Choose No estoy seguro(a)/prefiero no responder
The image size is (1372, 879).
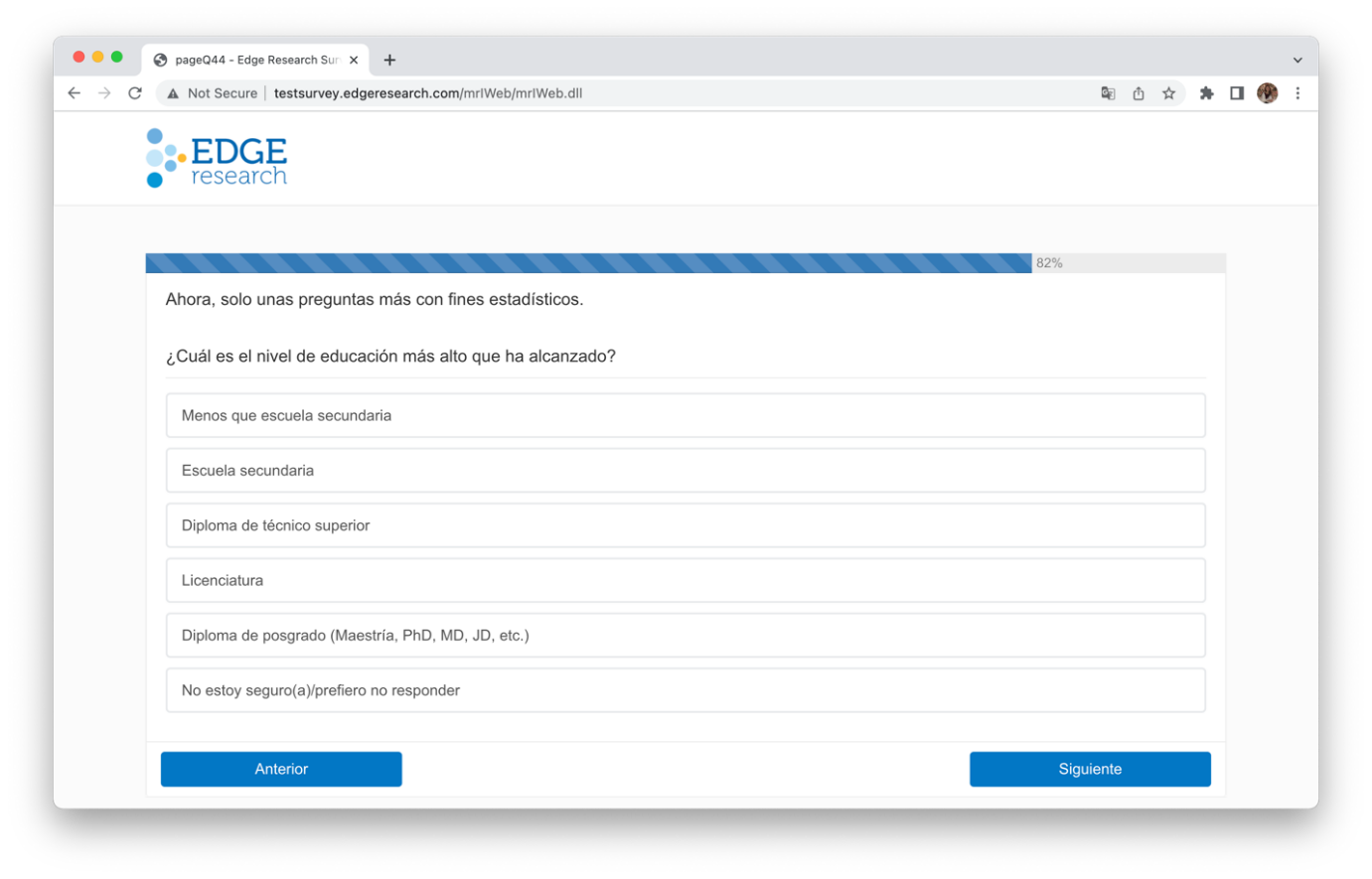coord(686,690)
